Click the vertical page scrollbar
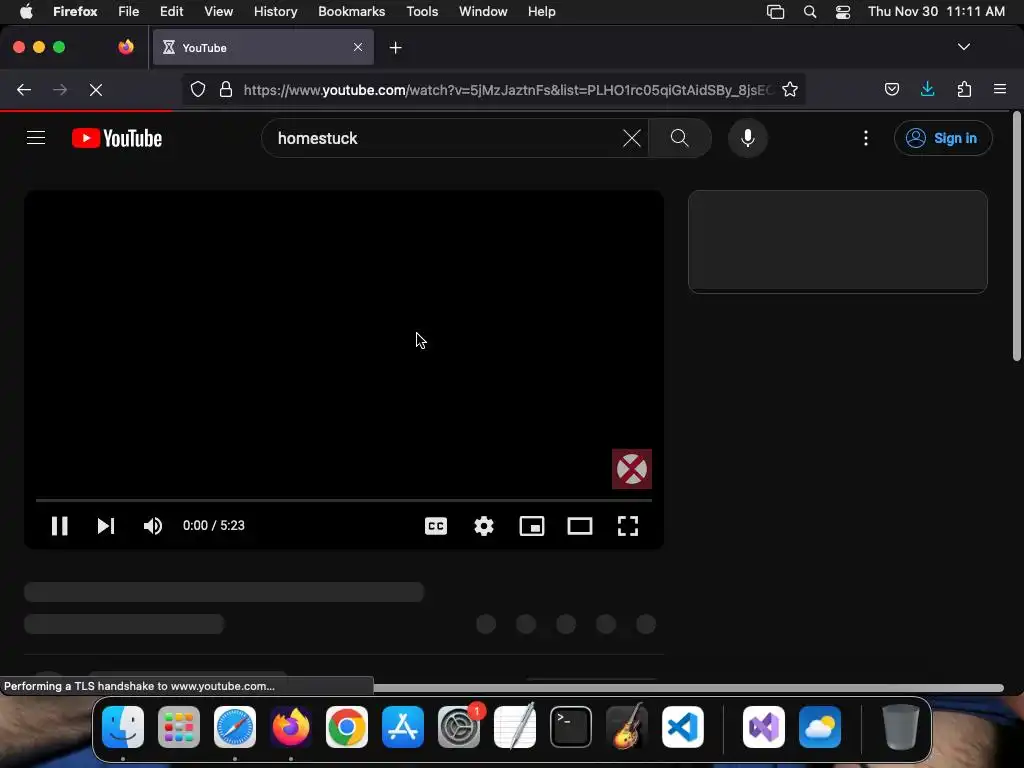This screenshot has height=768, width=1024. coord(1016,236)
